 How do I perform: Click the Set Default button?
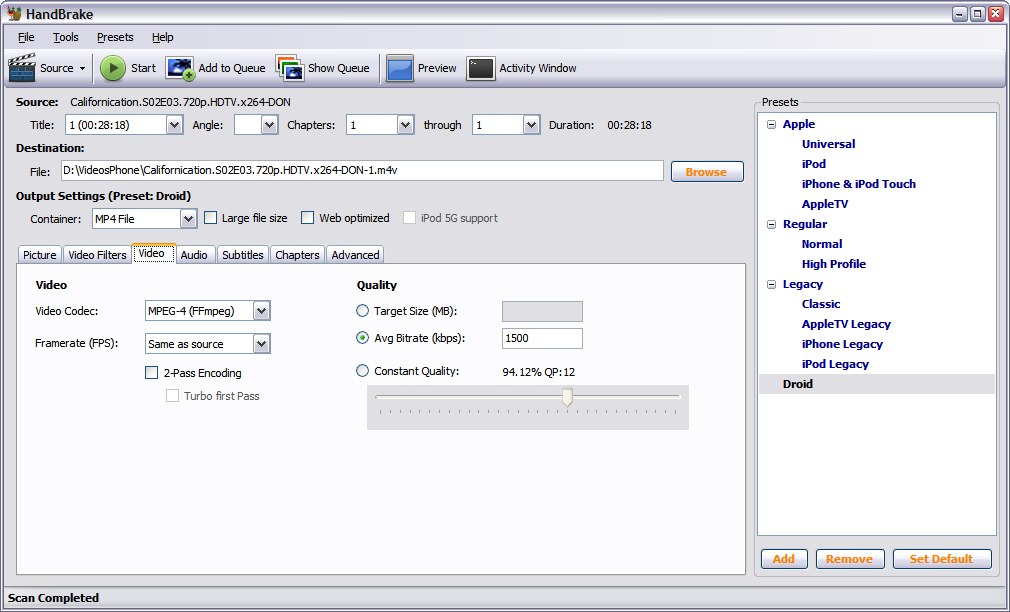coord(942,559)
